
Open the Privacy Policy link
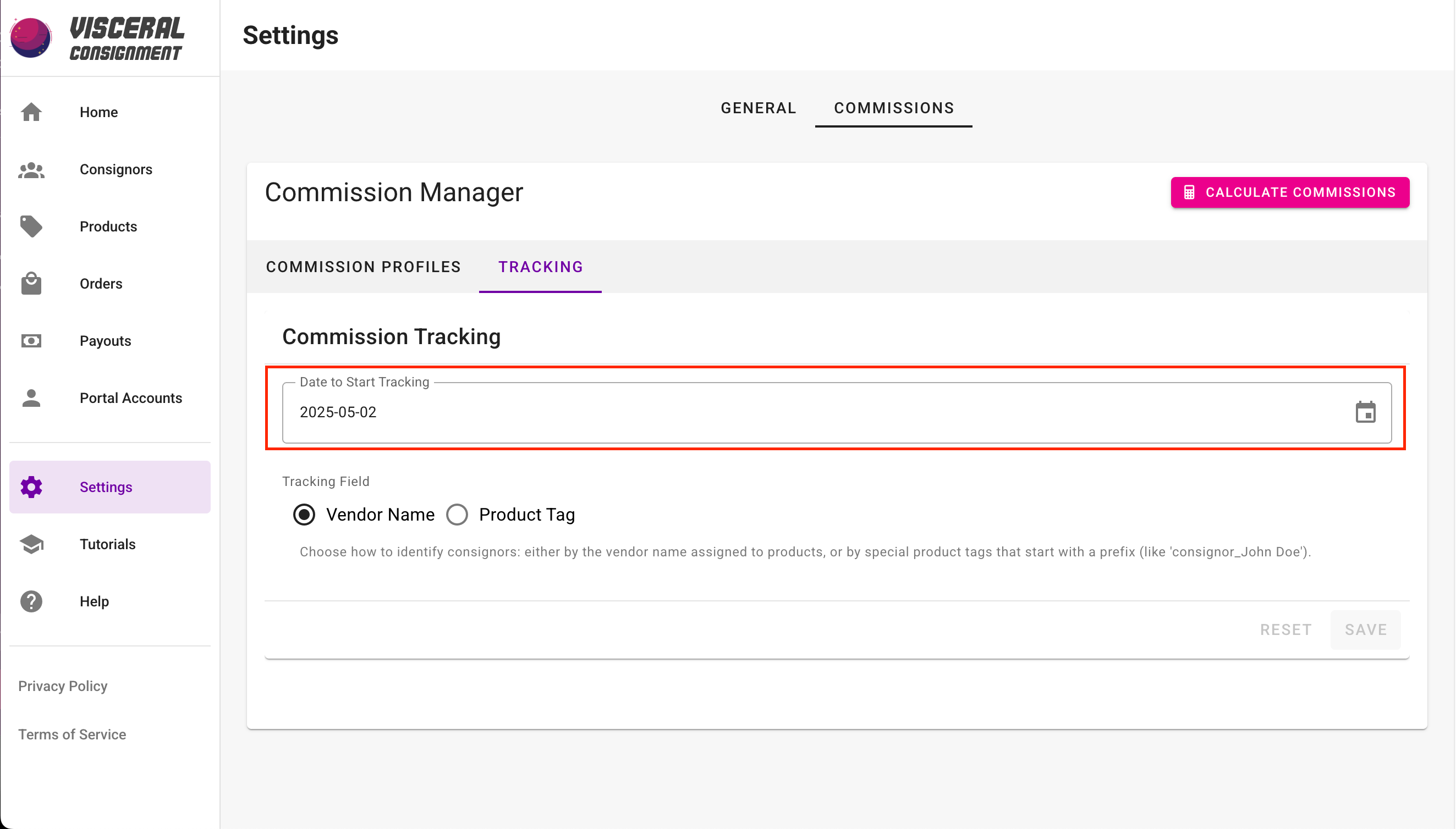(x=63, y=686)
